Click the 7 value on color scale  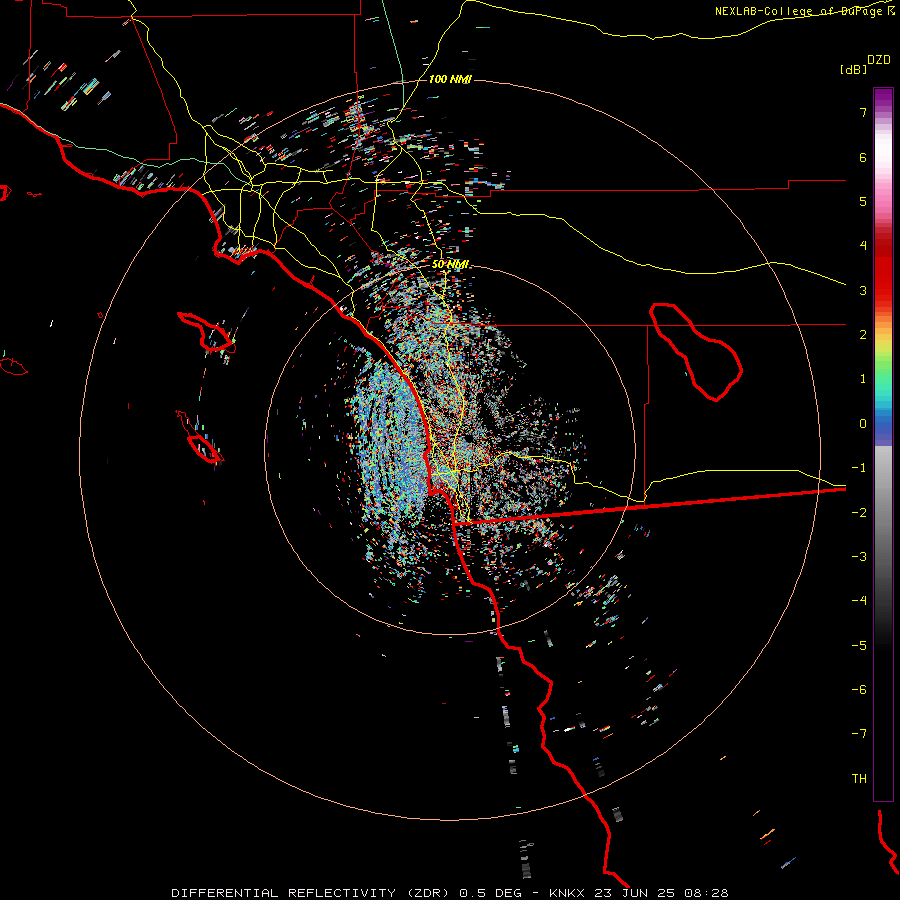(863, 113)
